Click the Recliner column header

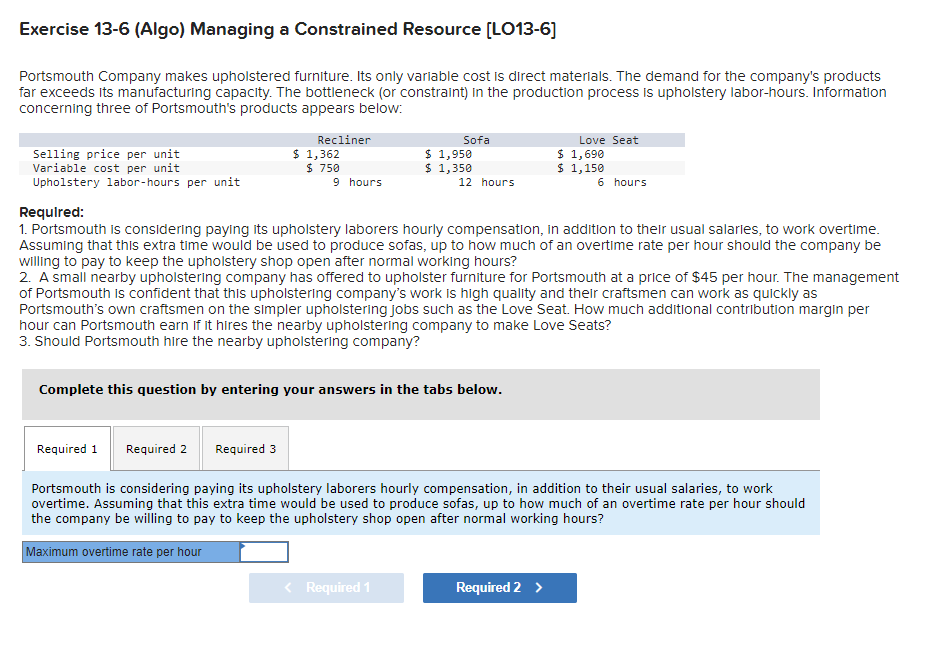(x=344, y=140)
